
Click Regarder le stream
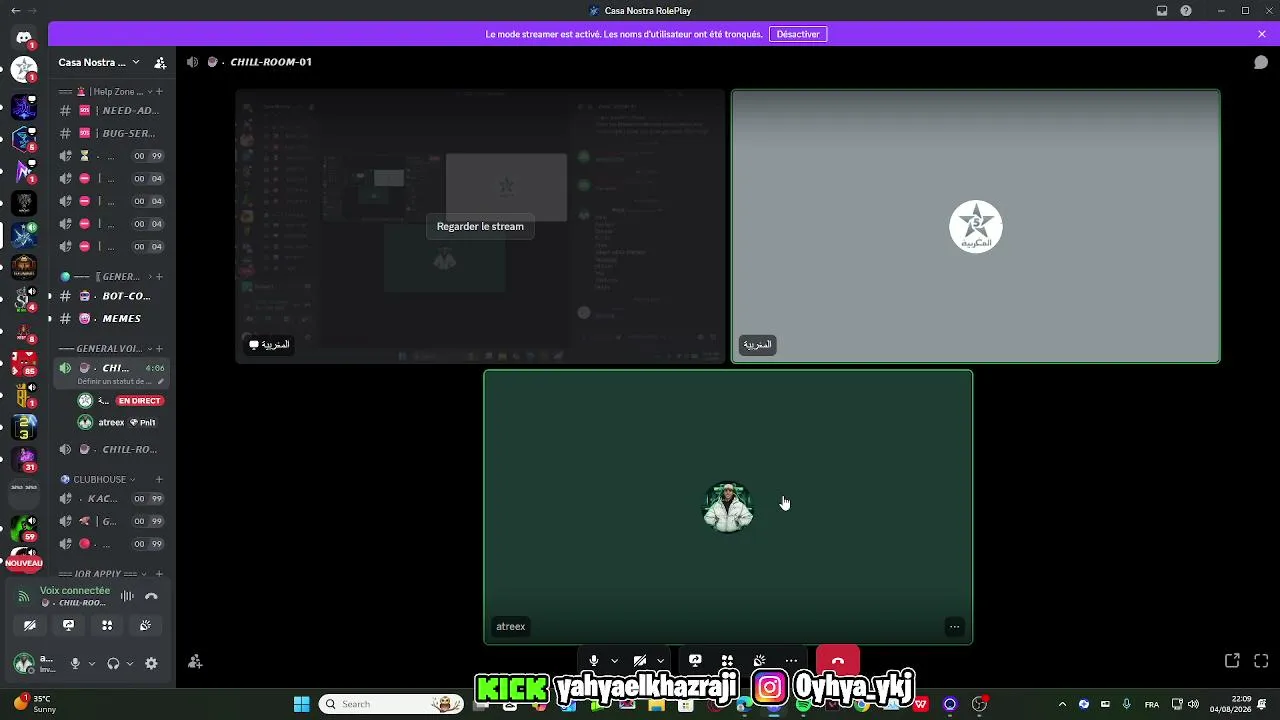coord(480,226)
